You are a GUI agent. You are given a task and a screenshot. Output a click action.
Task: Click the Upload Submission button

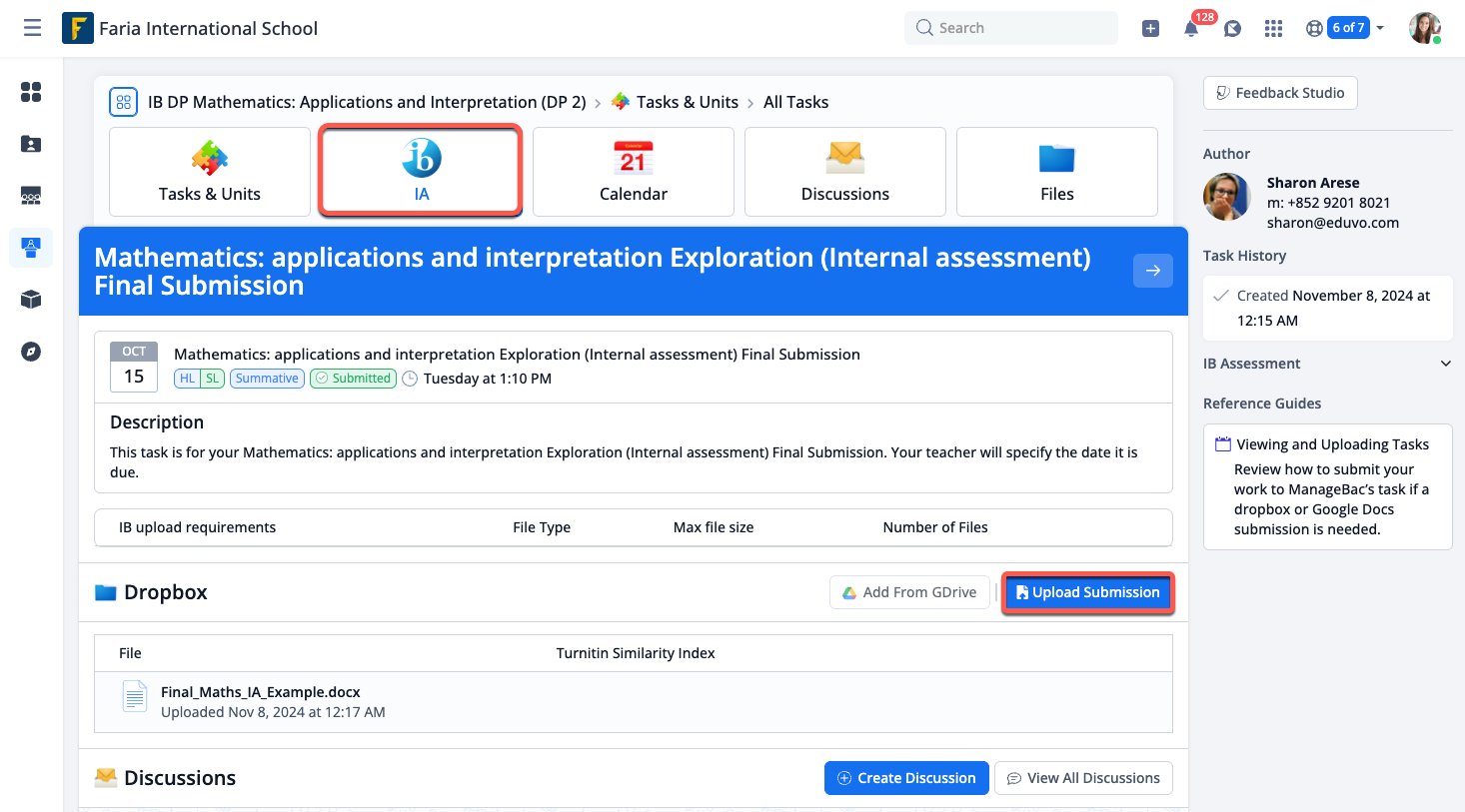(1087, 592)
